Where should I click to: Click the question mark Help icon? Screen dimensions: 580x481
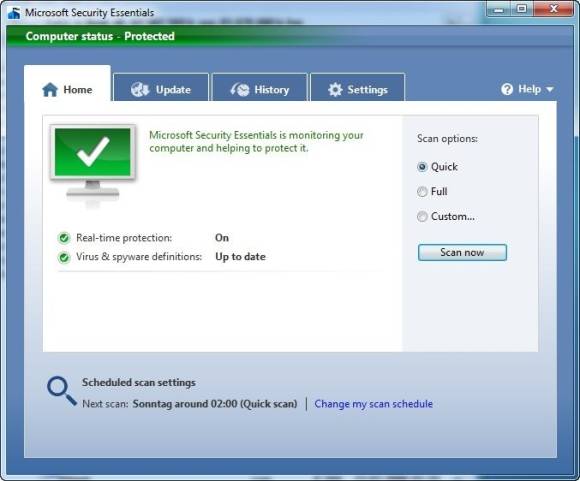pyautogui.click(x=507, y=89)
